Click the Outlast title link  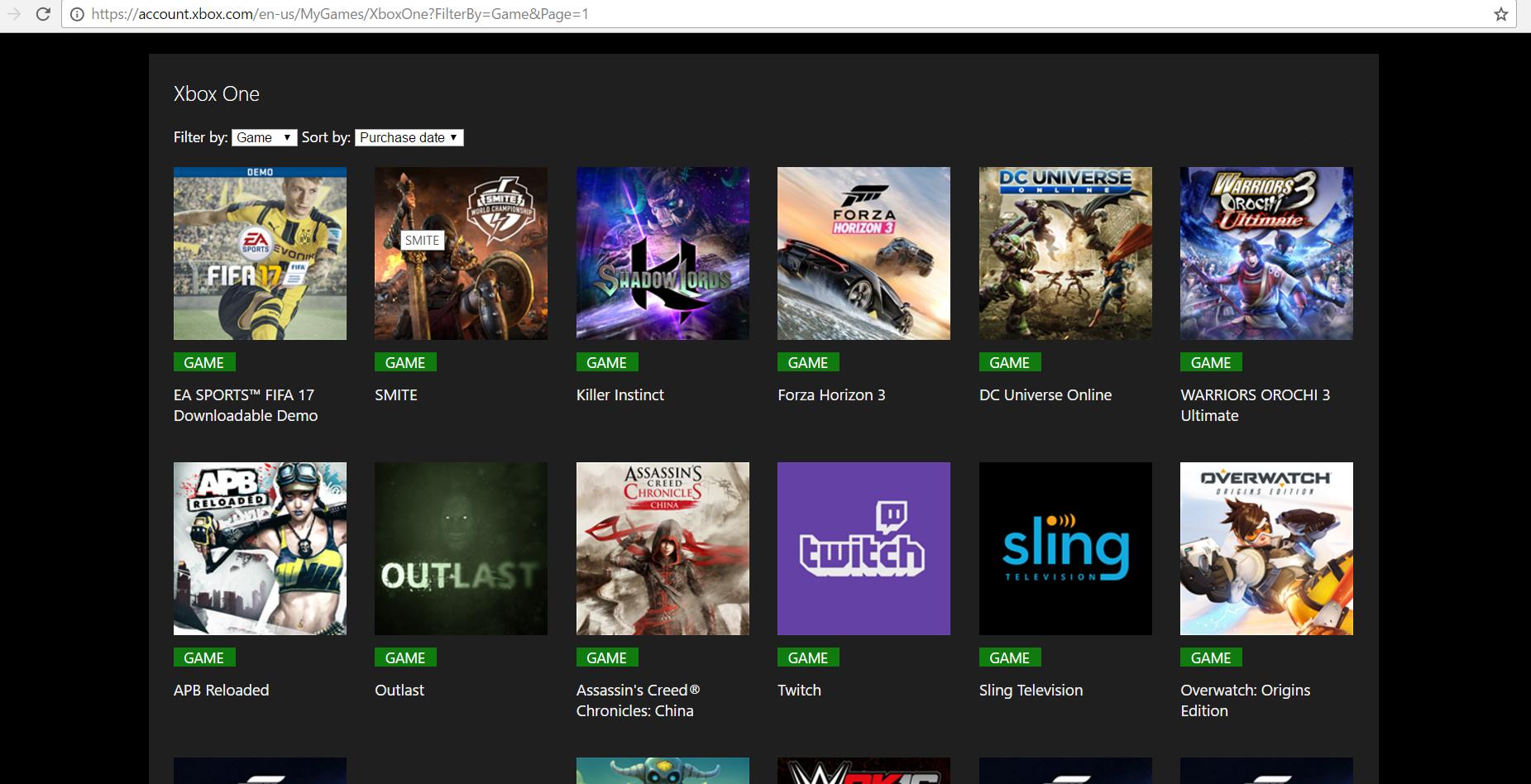399,691
